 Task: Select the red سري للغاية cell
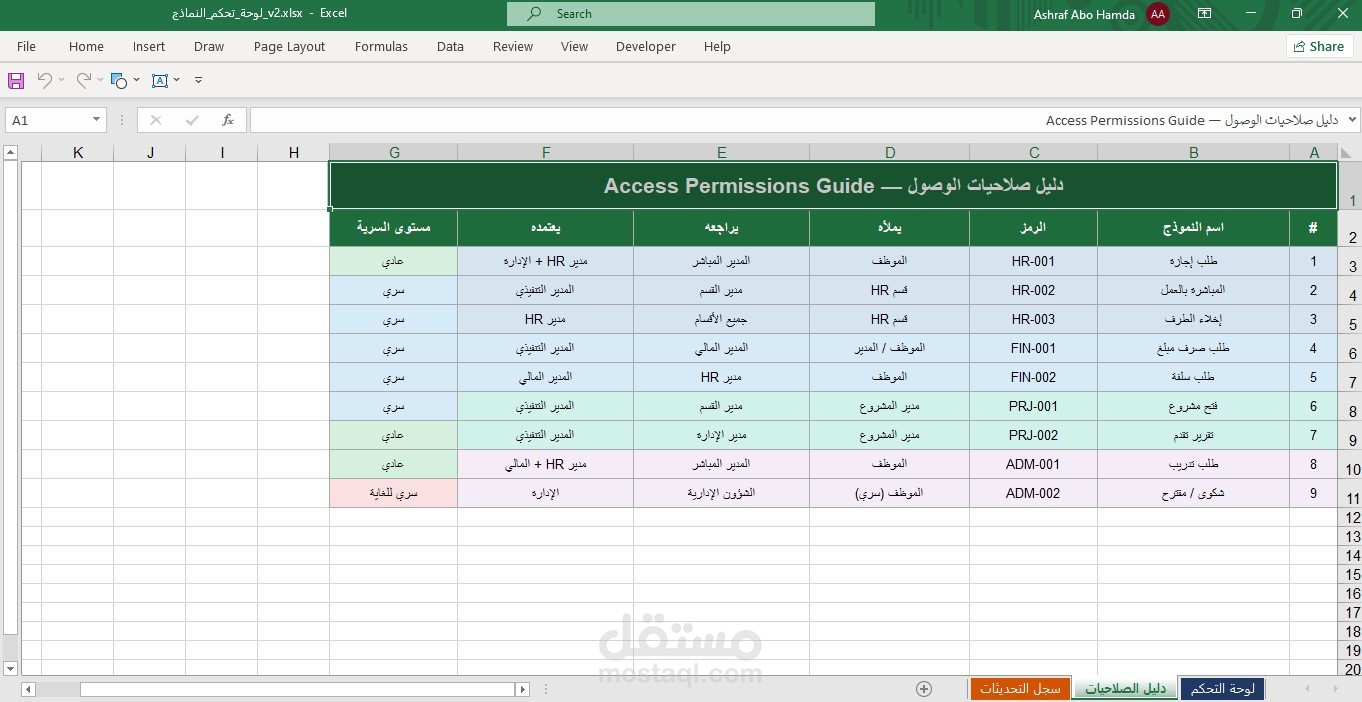(x=394, y=493)
